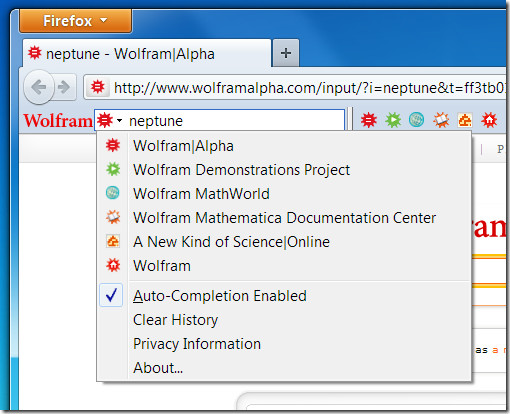Image resolution: width=510 pixels, height=414 pixels.
Task: Click the star favicon on the tab
Action: click(x=35, y=53)
